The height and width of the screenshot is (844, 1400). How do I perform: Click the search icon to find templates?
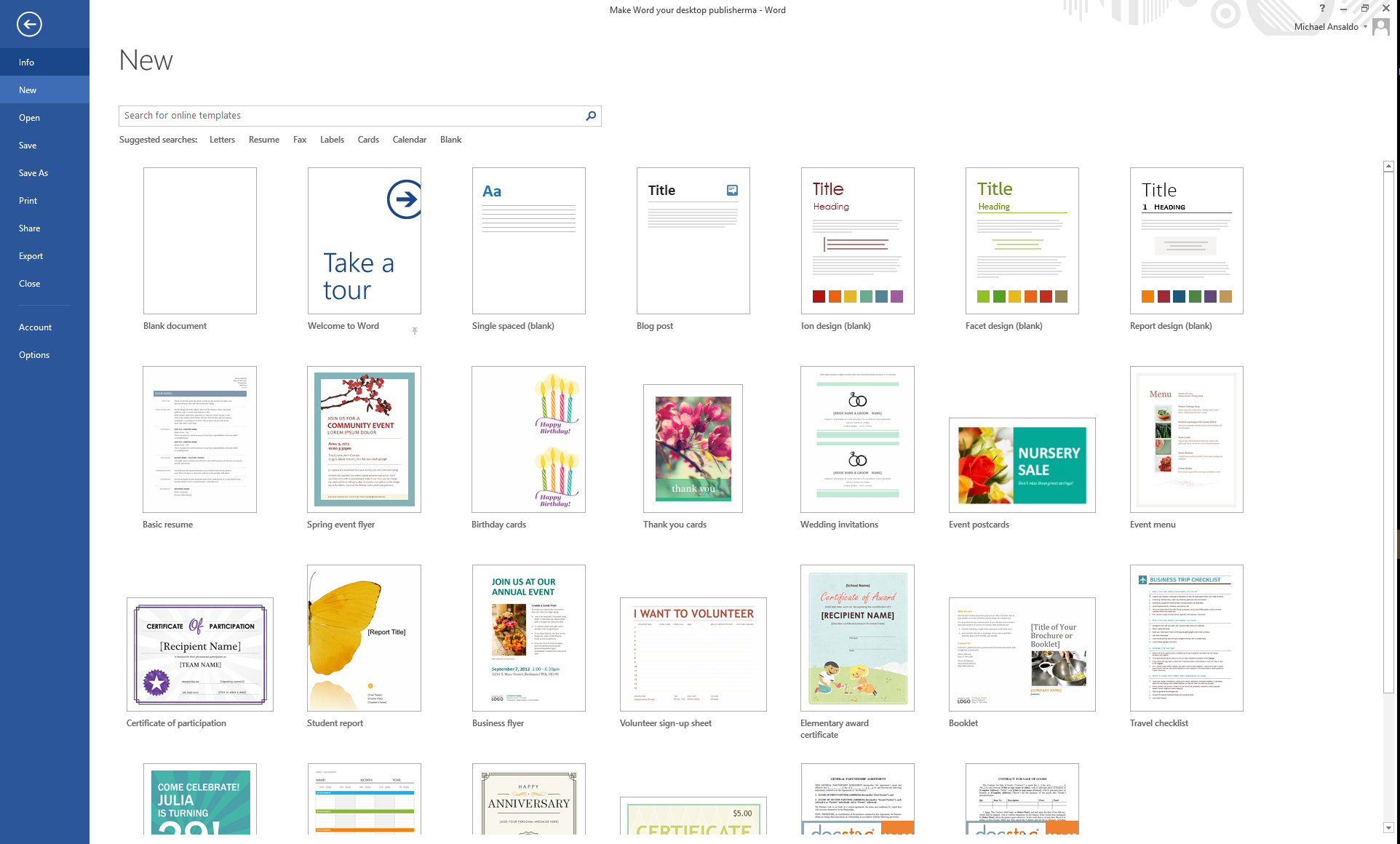click(x=592, y=115)
